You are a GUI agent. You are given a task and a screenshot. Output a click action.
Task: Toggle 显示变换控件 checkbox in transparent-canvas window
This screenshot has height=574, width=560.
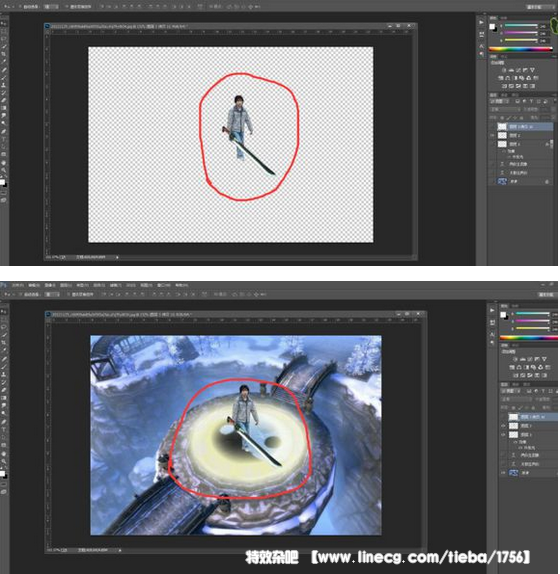click(x=67, y=7)
